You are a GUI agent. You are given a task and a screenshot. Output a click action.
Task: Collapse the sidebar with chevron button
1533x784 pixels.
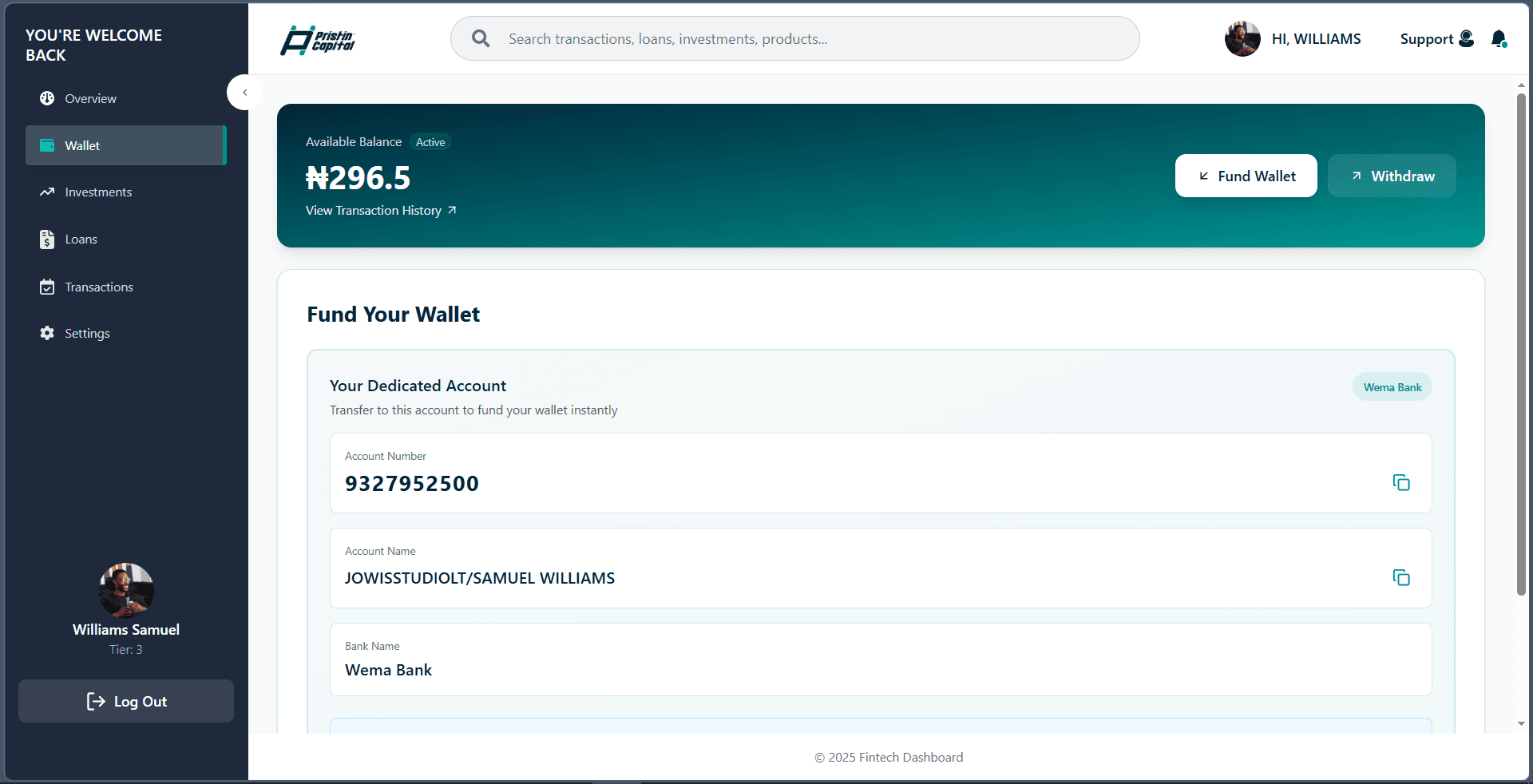point(245,93)
